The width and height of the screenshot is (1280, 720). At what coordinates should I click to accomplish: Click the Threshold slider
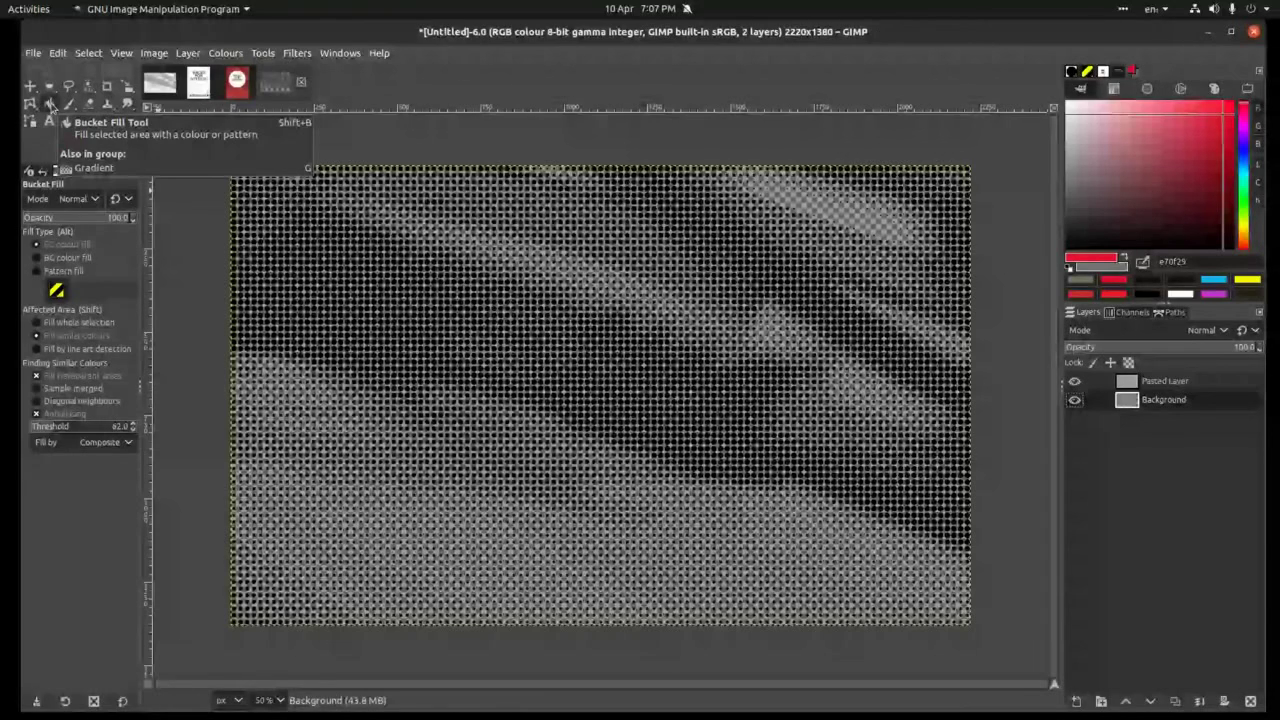83,427
